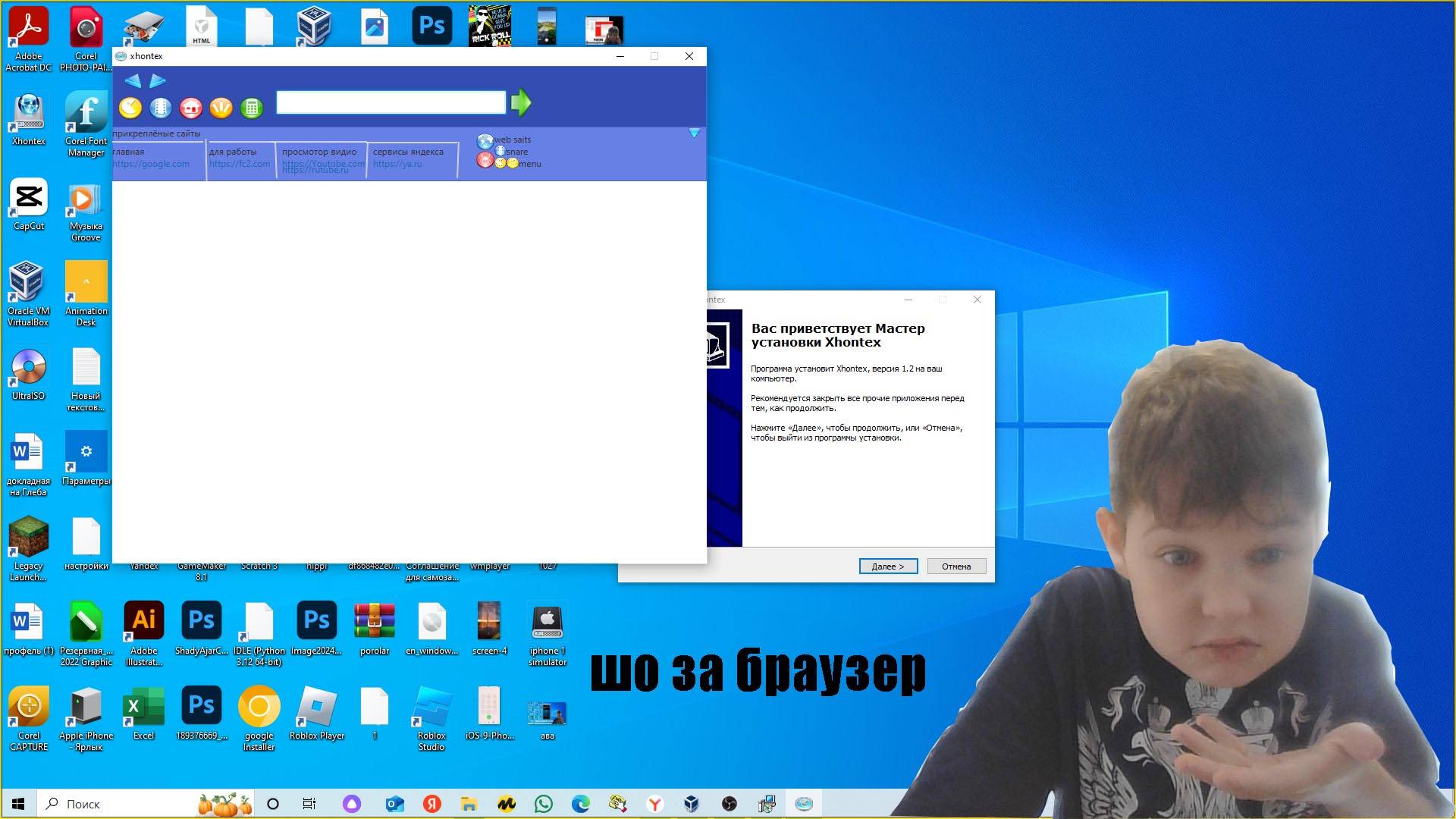Viewport: 1456px width, 819px height.
Task: Open the Windows Start menu
Action: point(19,804)
